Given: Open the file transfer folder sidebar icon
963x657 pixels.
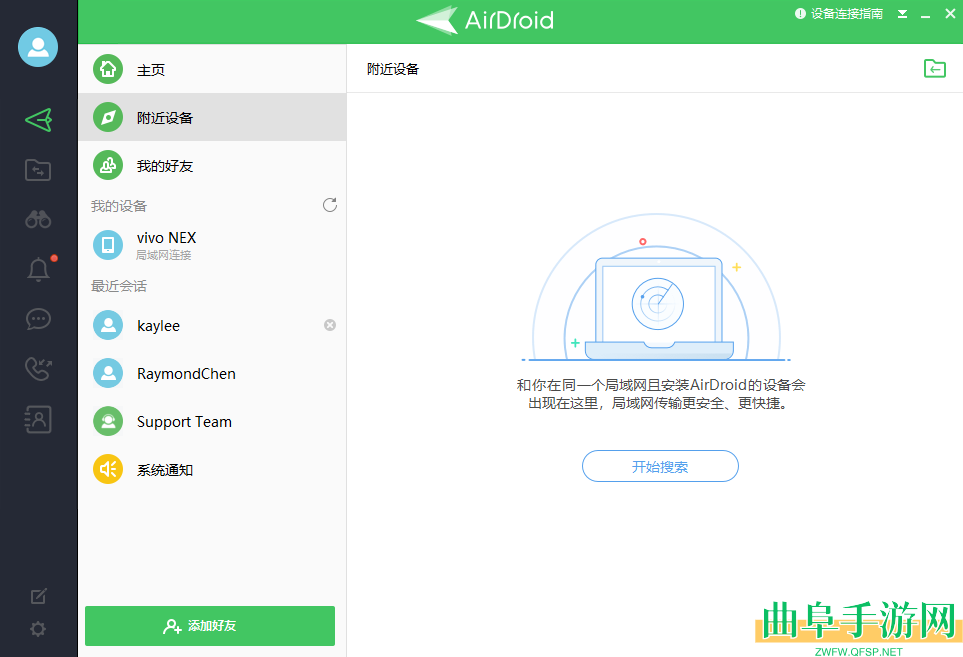Looking at the screenshot, I should (x=38, y=169).
